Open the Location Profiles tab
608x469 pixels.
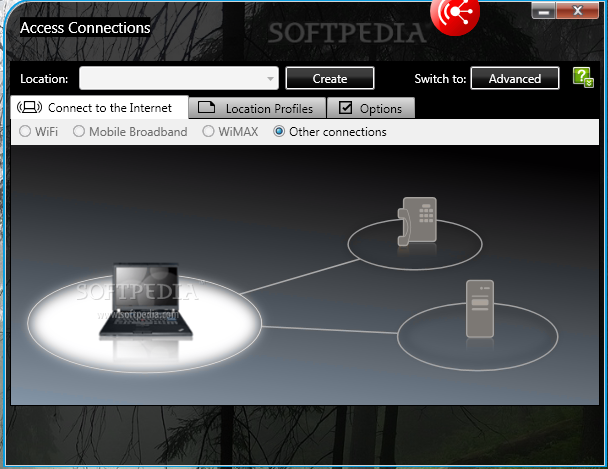[257, 108]
